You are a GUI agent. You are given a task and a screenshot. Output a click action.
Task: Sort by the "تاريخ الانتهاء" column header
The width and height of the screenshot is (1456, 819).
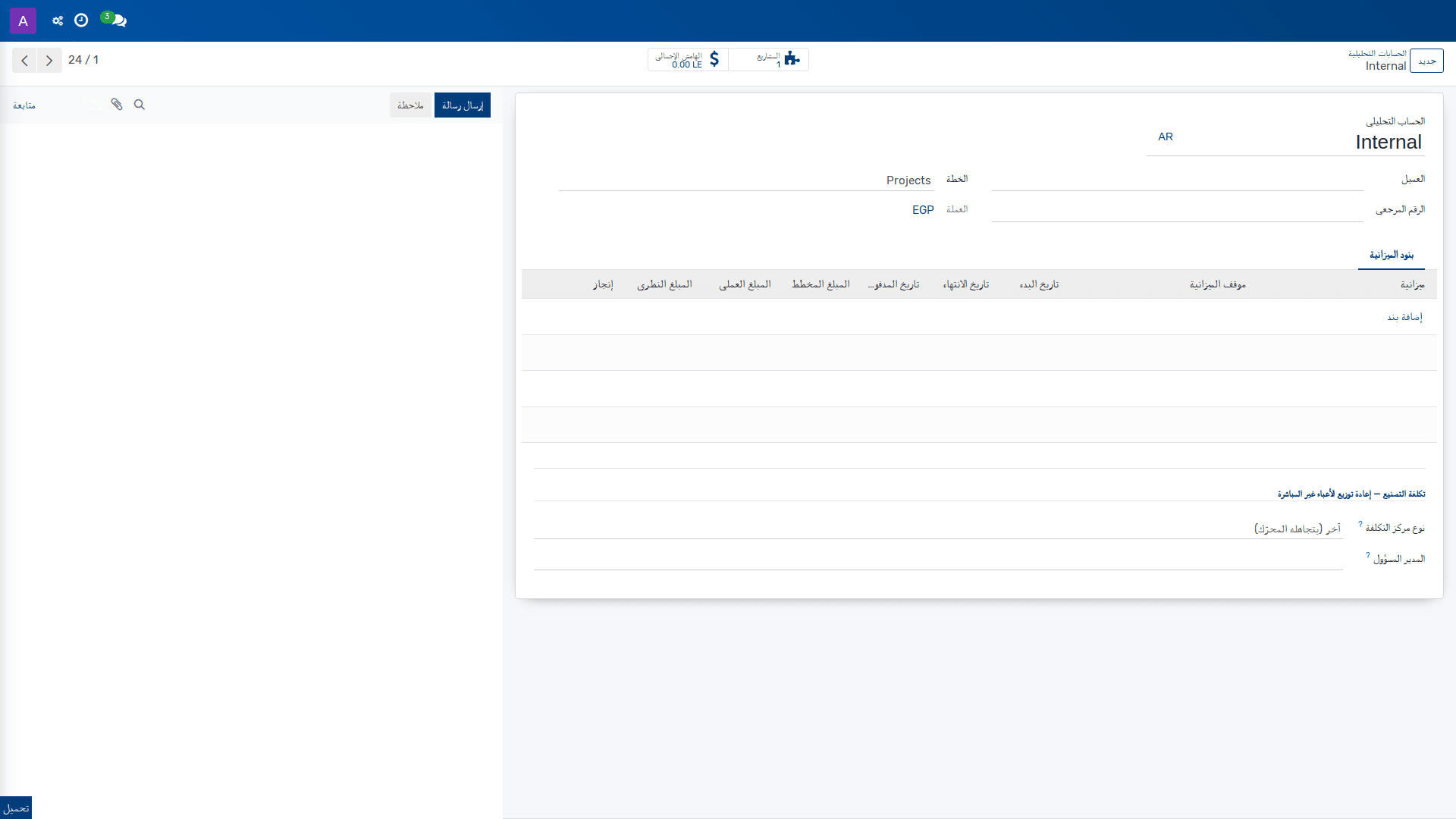[x=966, y=284]
